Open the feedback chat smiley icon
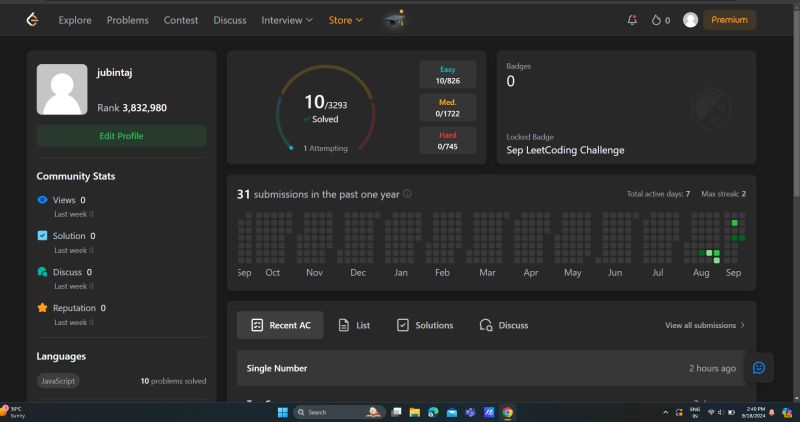 click(x=759, y=367)
